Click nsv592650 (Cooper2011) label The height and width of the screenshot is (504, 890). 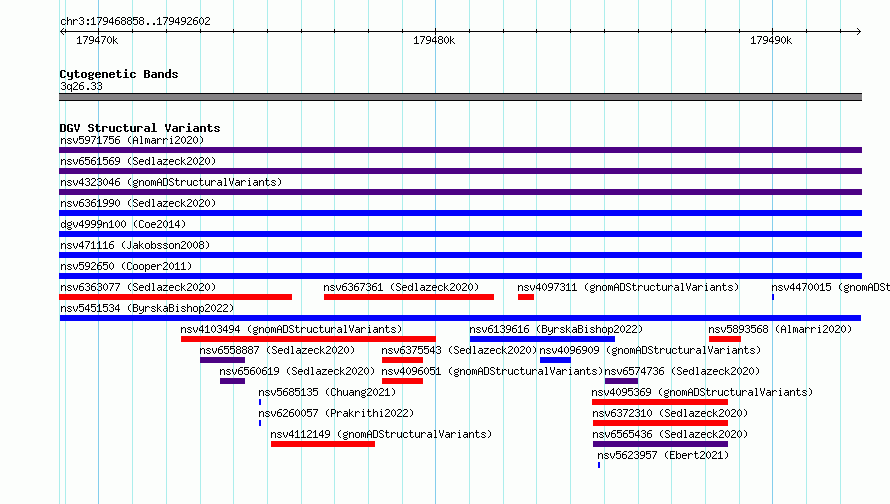pyautogui.click(x=126, y=266)
